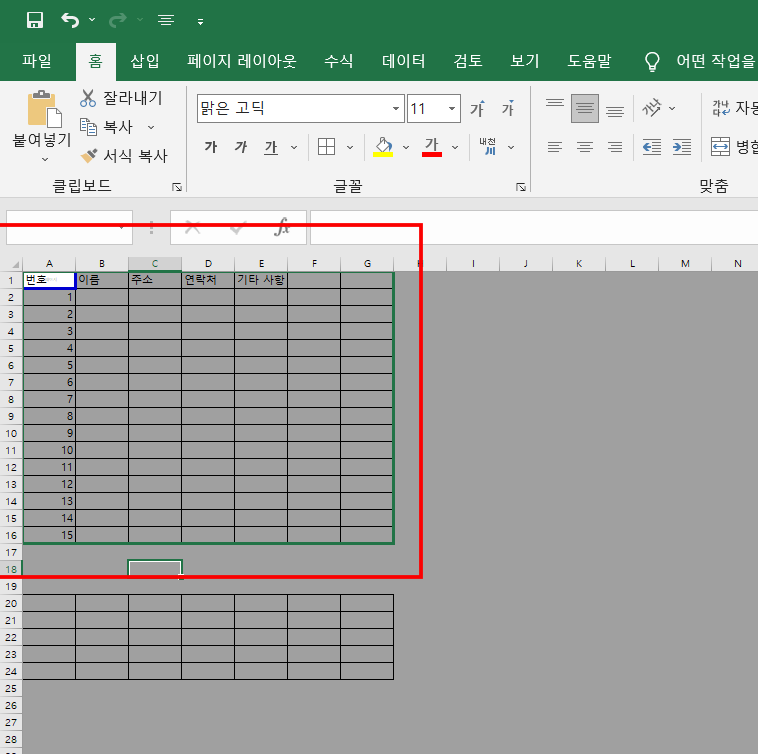
Task: Toggle italic 가 formatting
Action: click(241, 147)
